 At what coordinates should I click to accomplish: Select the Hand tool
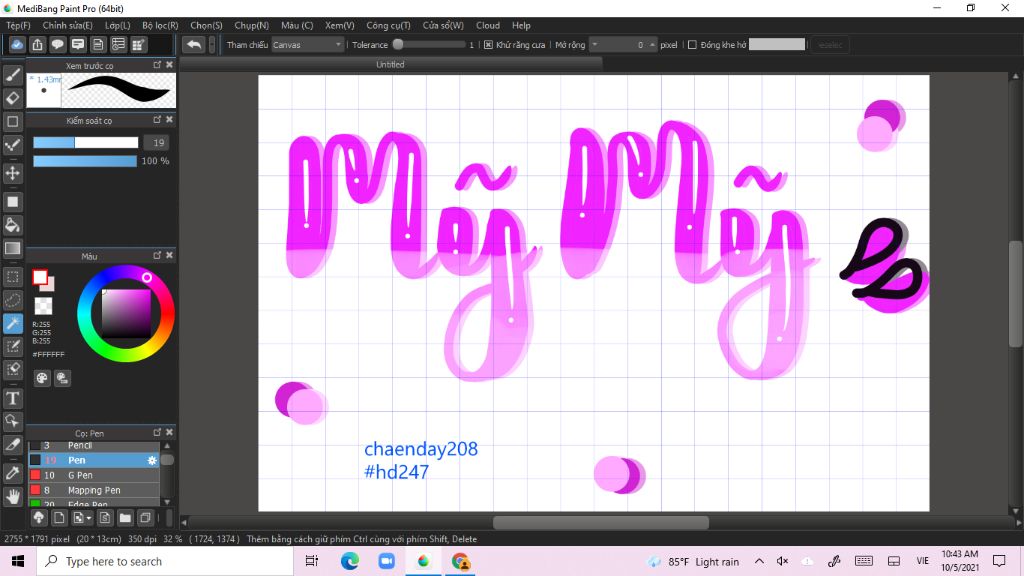pos(12,496)
